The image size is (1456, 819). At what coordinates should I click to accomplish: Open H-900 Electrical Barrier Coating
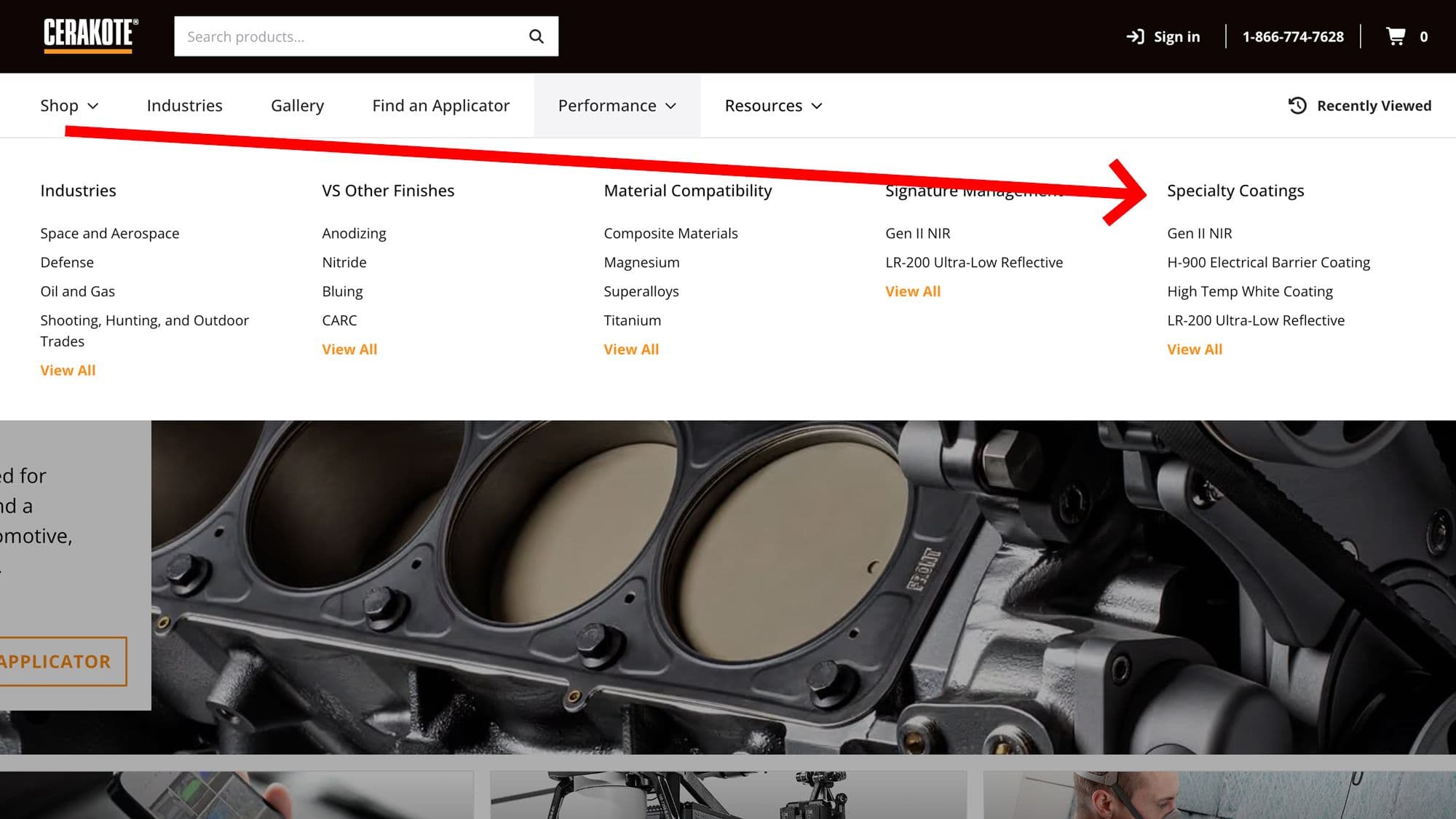pos(1268,262)
